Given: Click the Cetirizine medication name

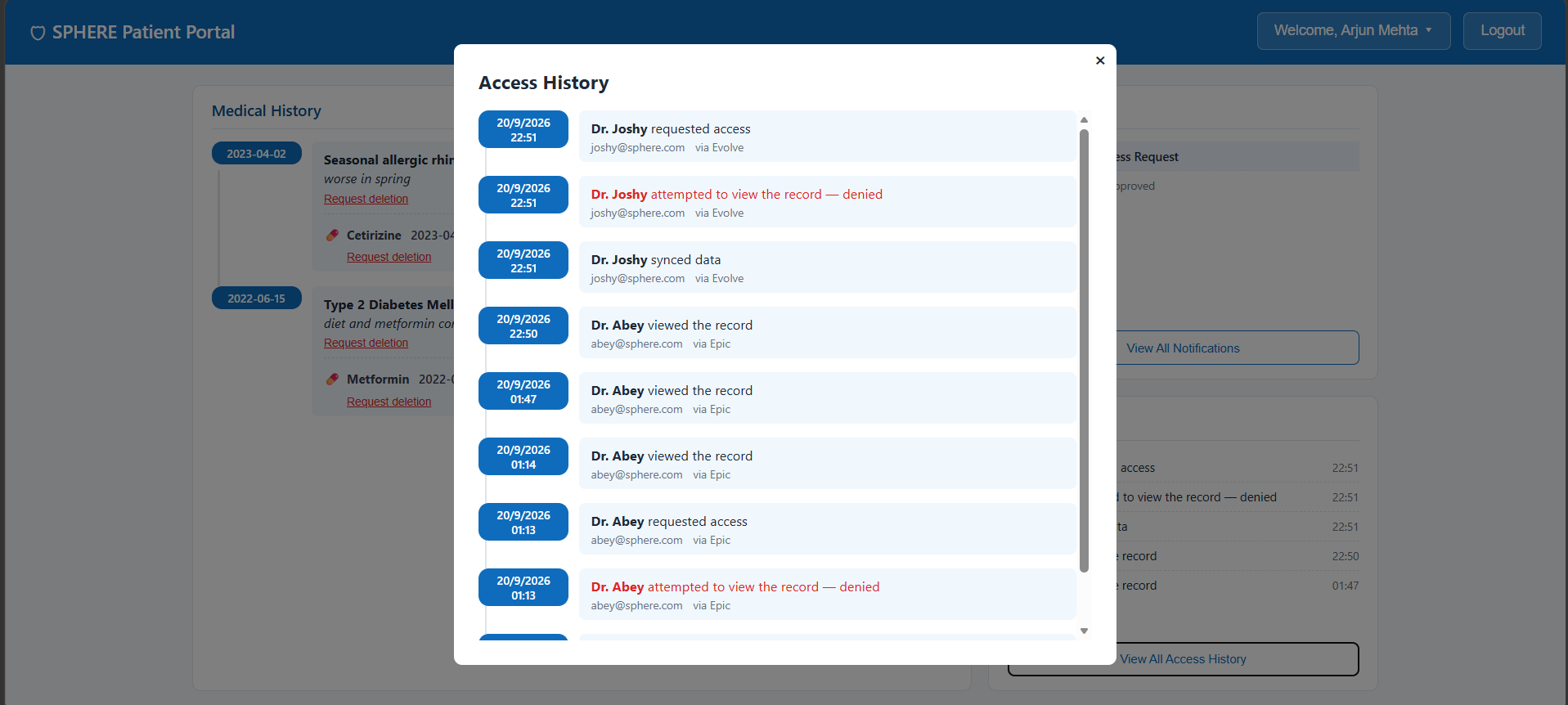Looking at the screenshot, I should pos(374,235).
